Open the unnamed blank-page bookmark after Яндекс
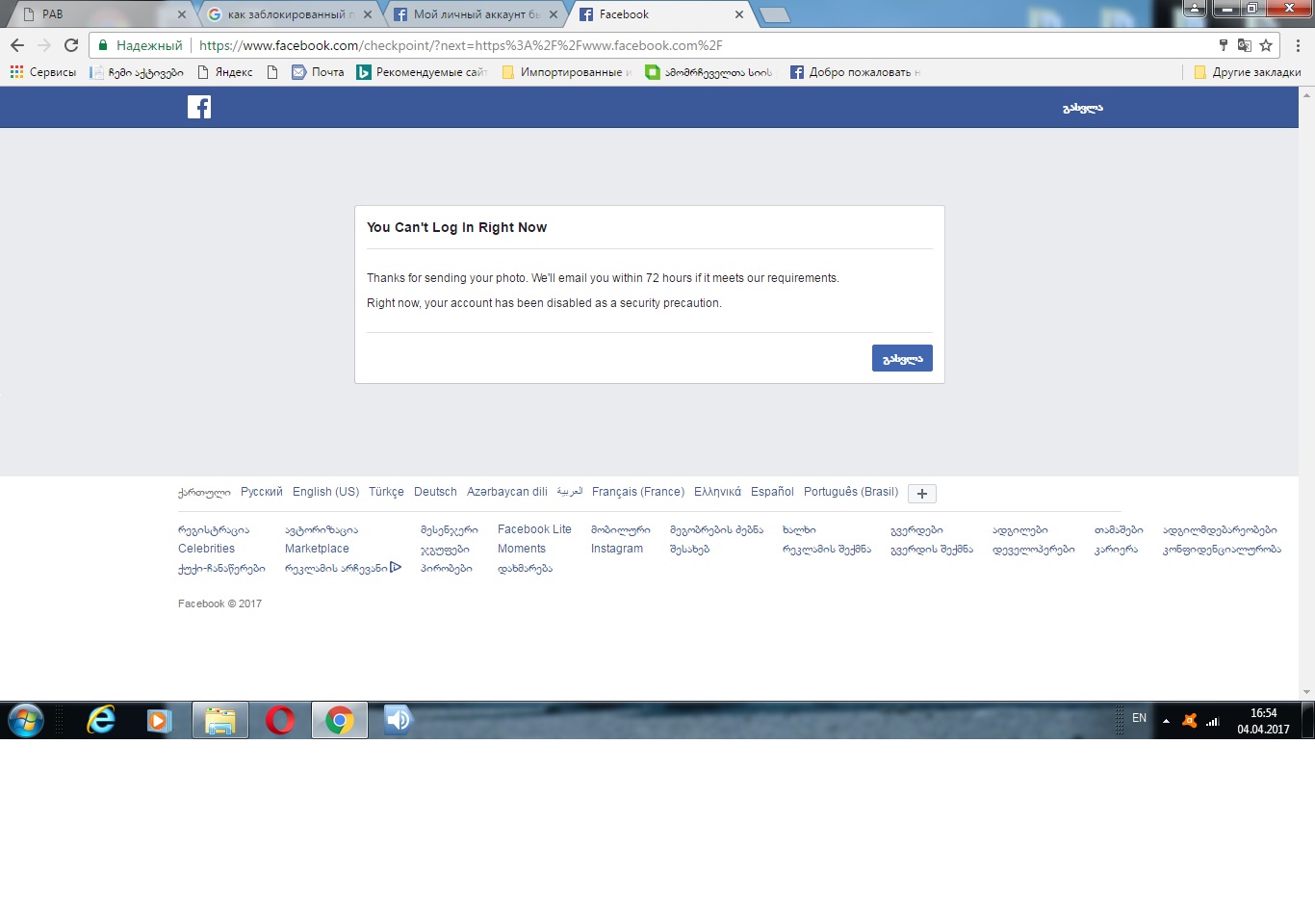This screenshot has height=924, width=1315. [272, 72]
